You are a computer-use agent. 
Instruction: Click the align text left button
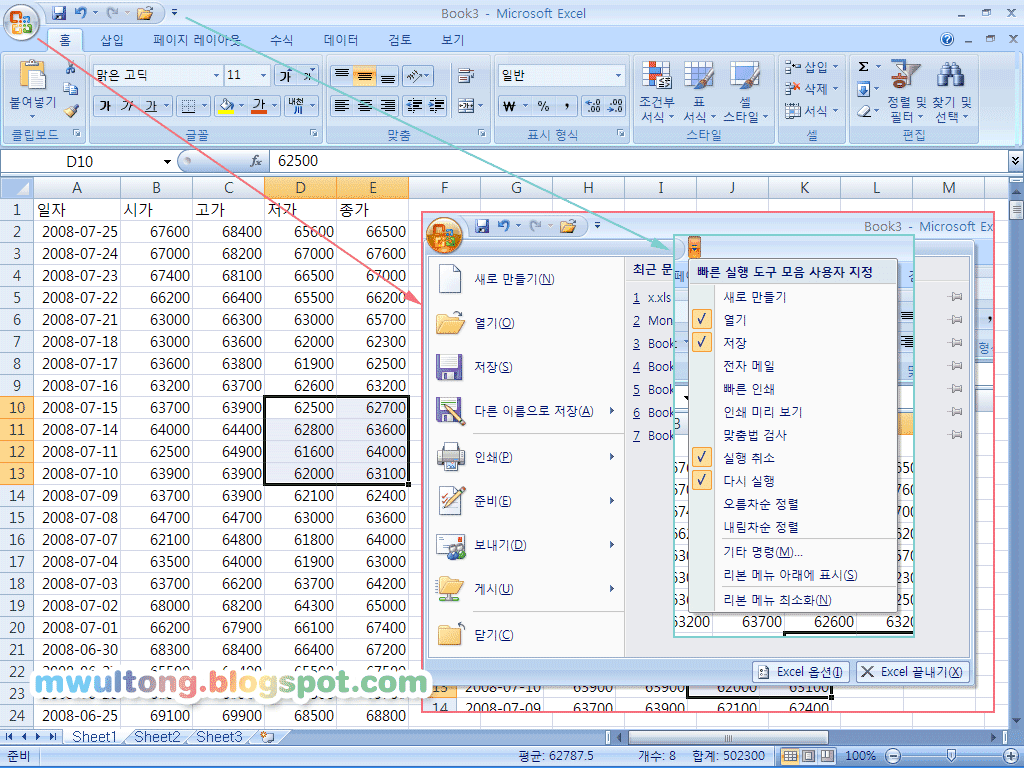pyautogui.click(x=342, y=105)
